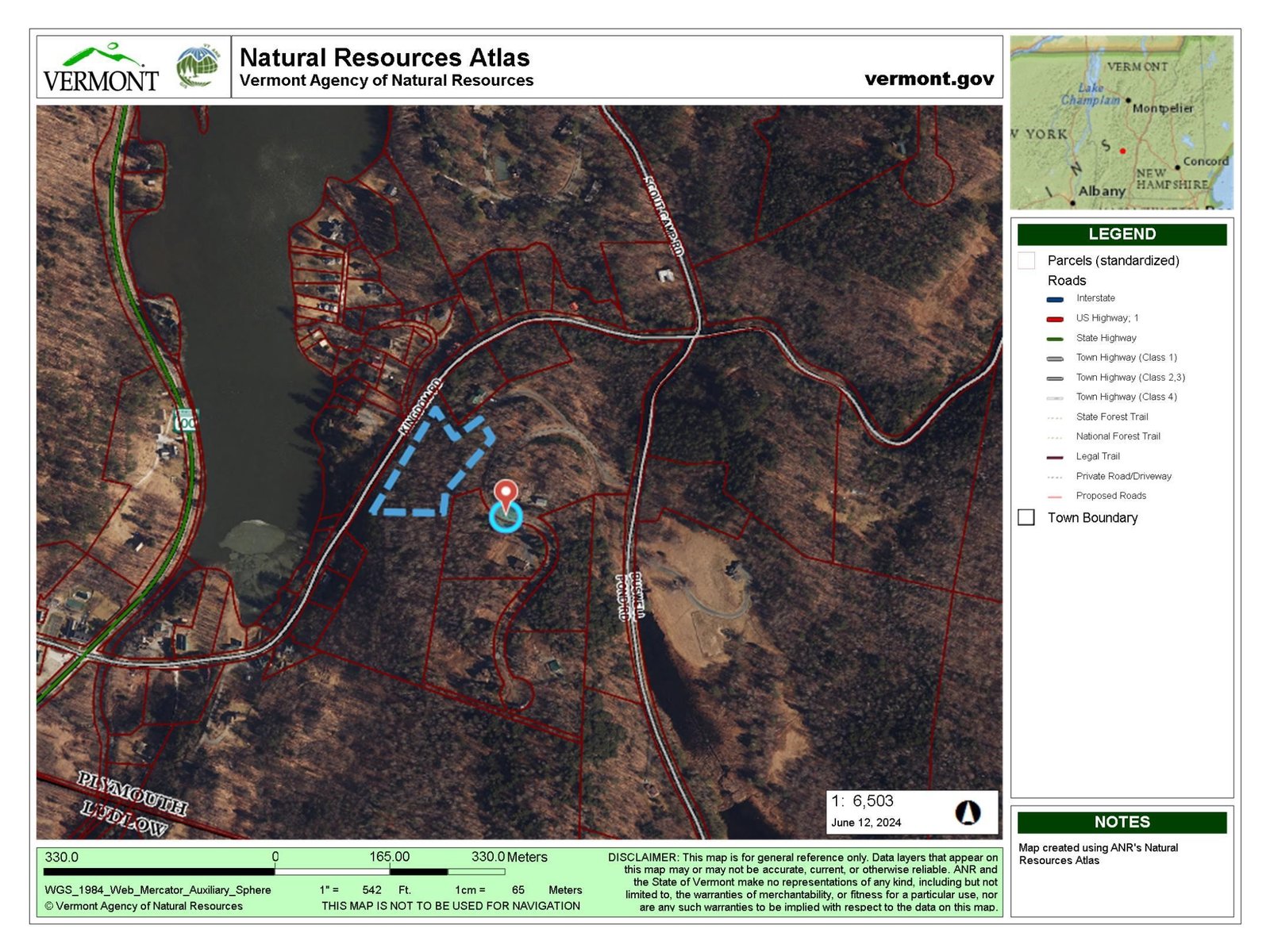Click the Lake Champlain label on the inset map
This screenshot has width=1270, height=952.
[1091, 94]
